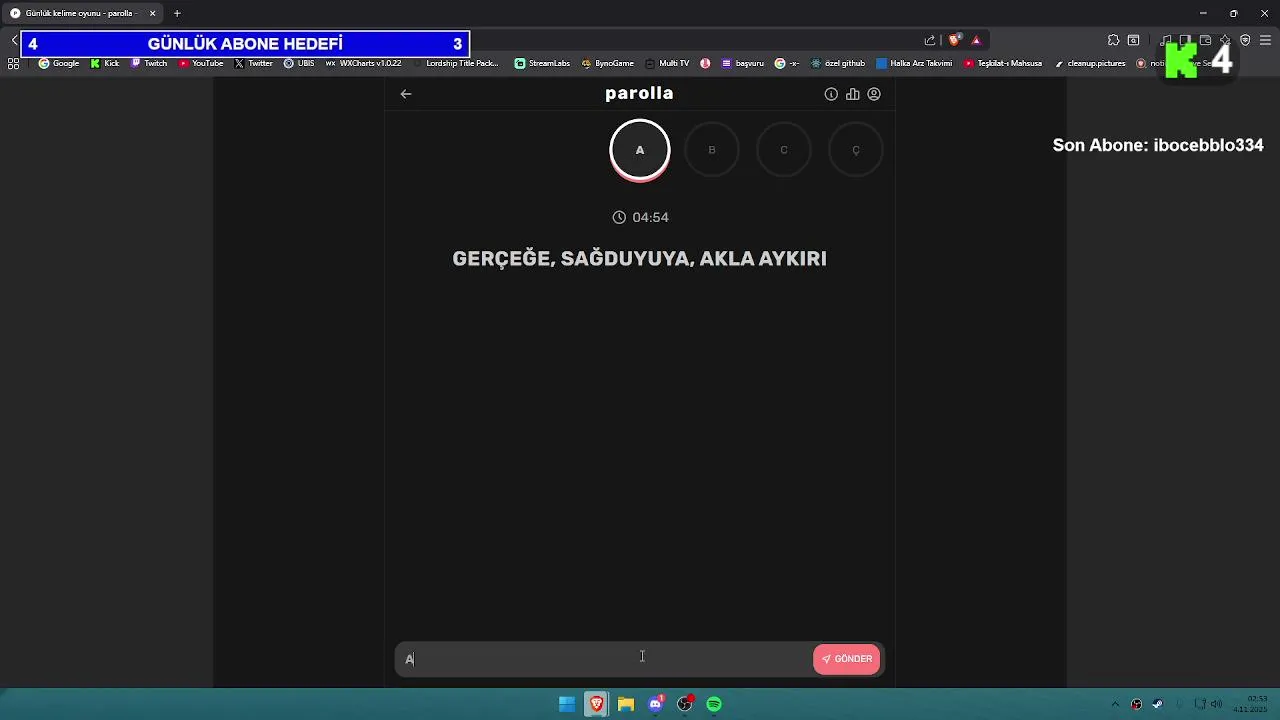Image resolution: width=1280 pixels, height=720 pixels.
Task: Open the YouTube bookmark
Action: pos(201,63)
